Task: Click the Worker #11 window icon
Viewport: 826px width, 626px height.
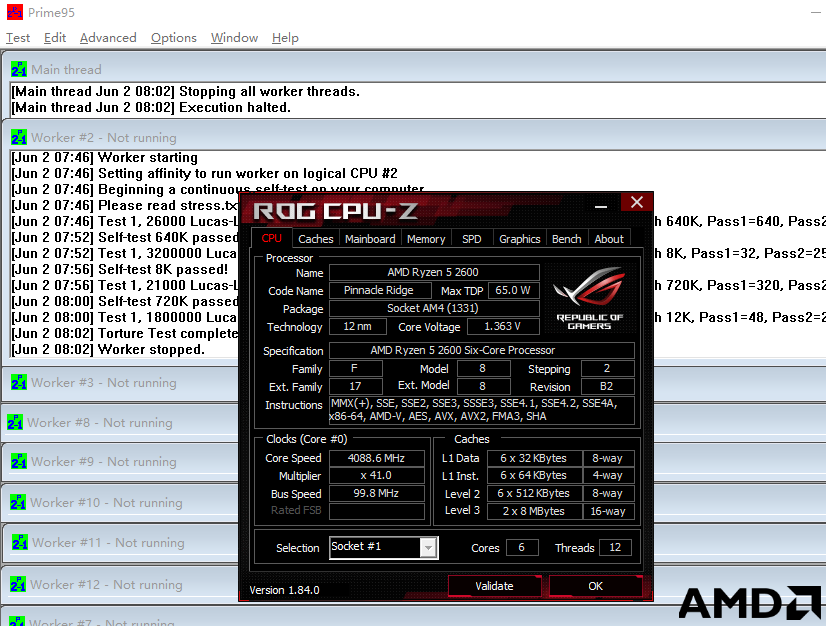Action: coord(19,542)
